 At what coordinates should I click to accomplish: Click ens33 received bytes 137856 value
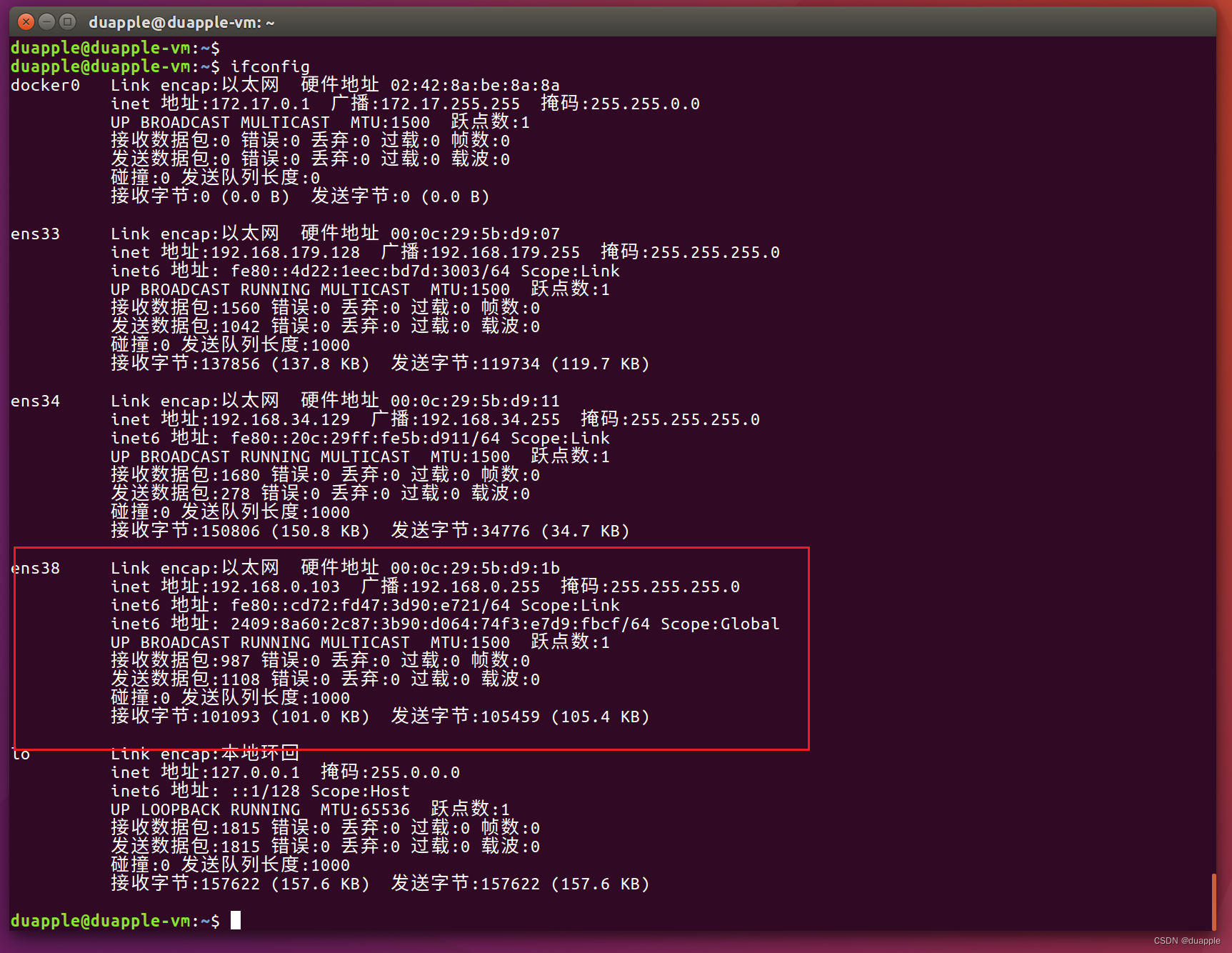(231, 364)
